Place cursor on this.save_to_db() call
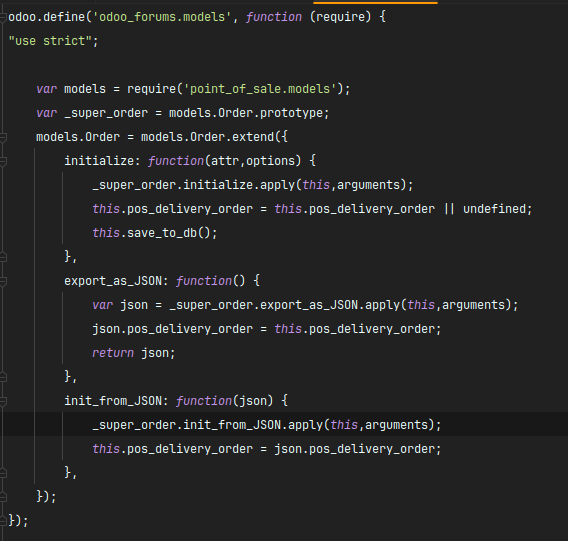 click(155, 233)
